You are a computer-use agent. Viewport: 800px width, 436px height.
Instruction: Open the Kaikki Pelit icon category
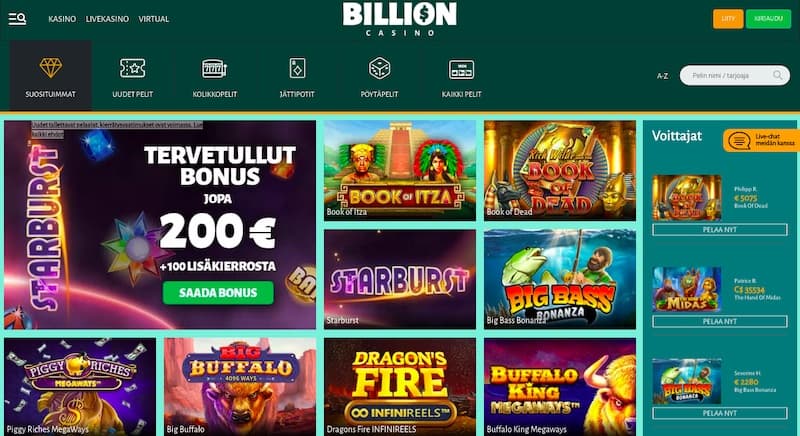[x=461, y=69]
